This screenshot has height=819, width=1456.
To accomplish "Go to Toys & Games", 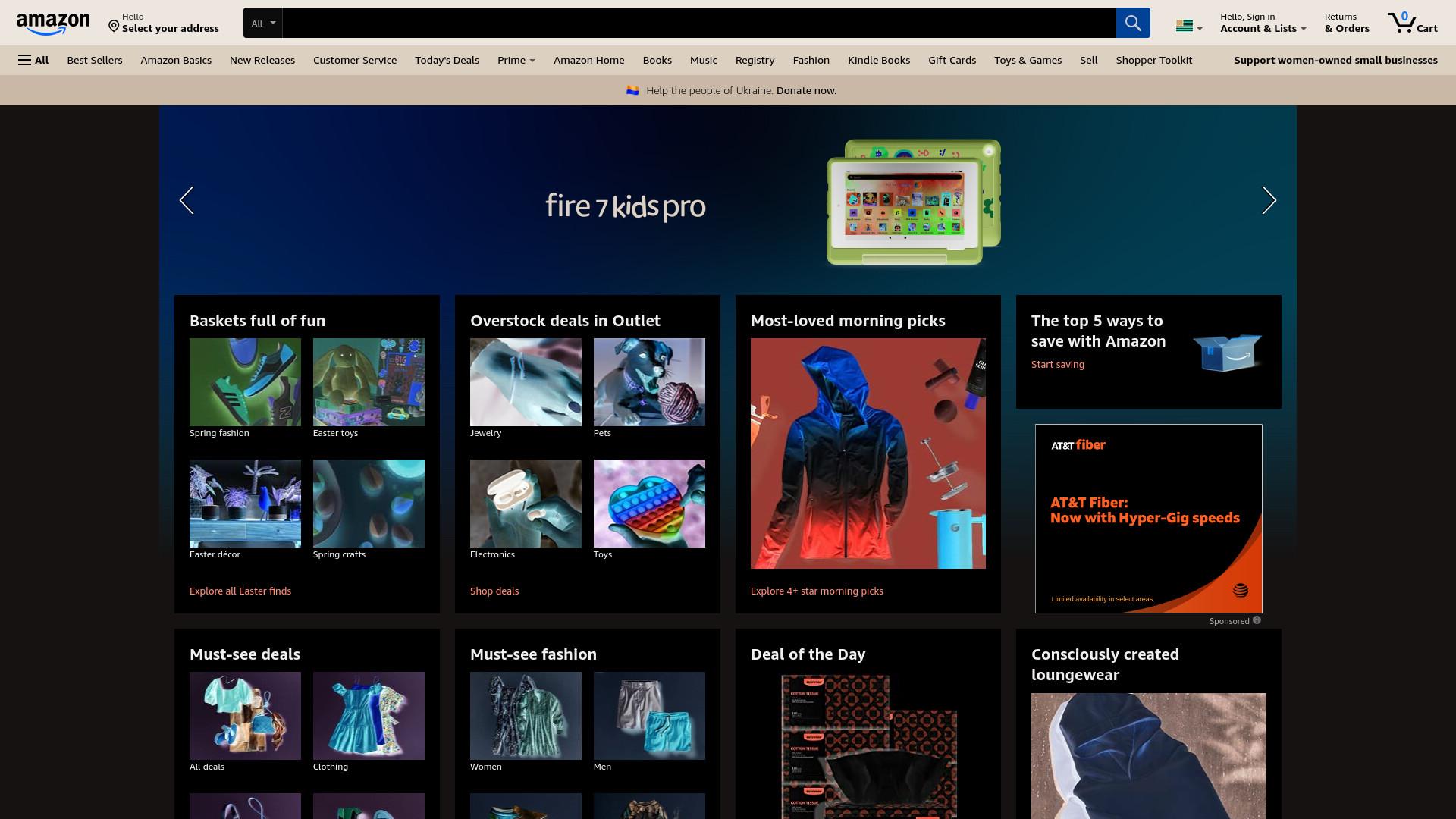I will tap(1028, 60).
